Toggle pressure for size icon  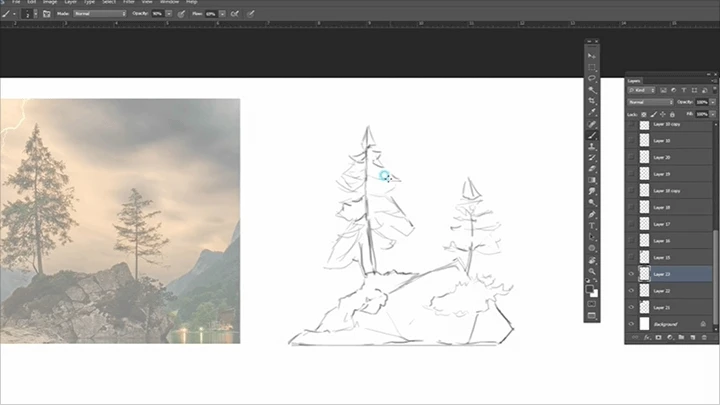coord(251,14)
